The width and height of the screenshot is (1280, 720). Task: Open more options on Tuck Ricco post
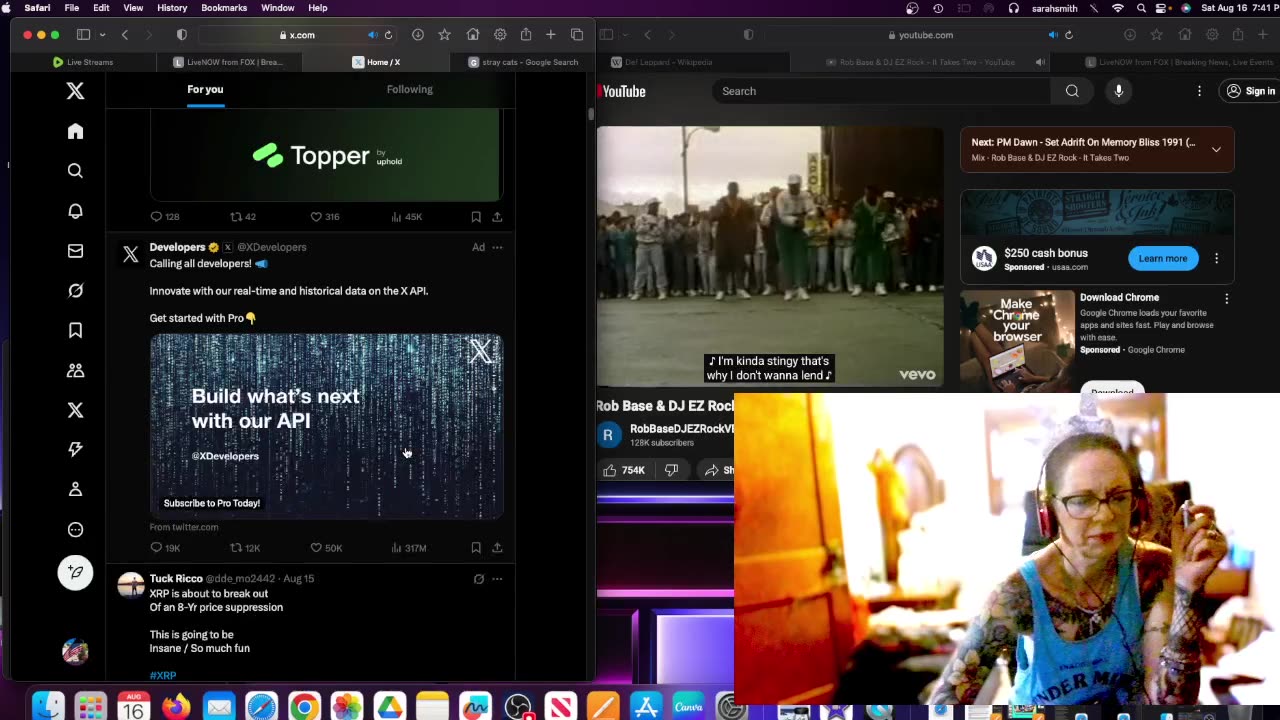[497, 579]
